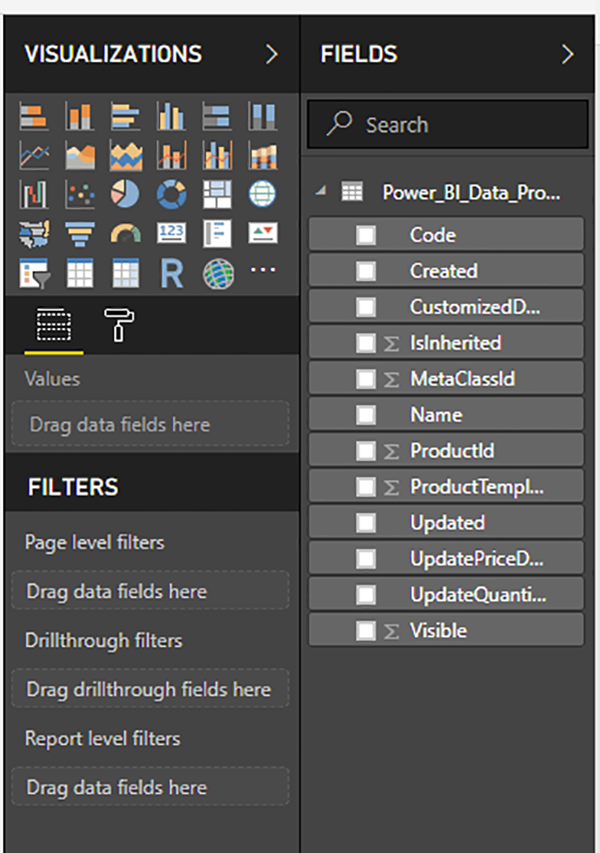
Task: Choose the Funnel visualization icon
Action: (x=80, y=233)
